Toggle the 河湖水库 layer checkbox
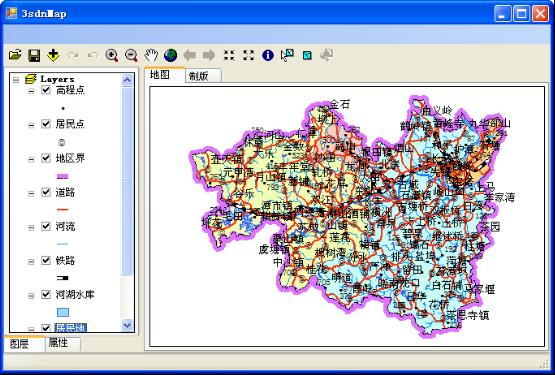The image size is (555, 375). (x=46, y=294)
